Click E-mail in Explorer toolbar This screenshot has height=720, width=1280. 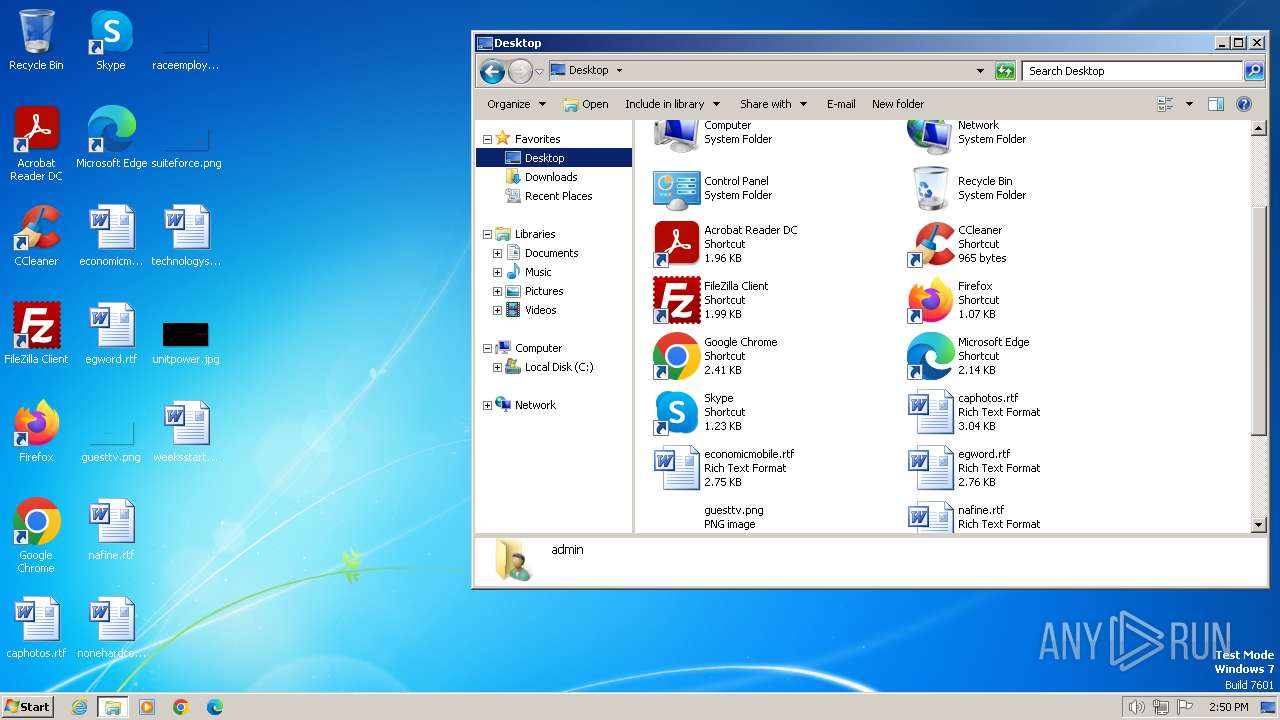tap(841, 104)
